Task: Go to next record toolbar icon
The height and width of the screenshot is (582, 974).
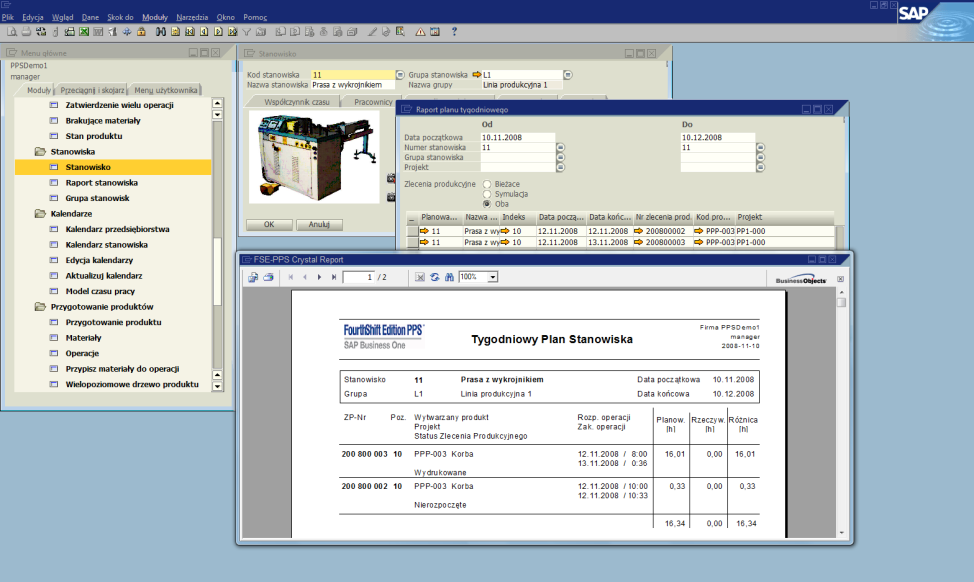Action: pos(218,32)
